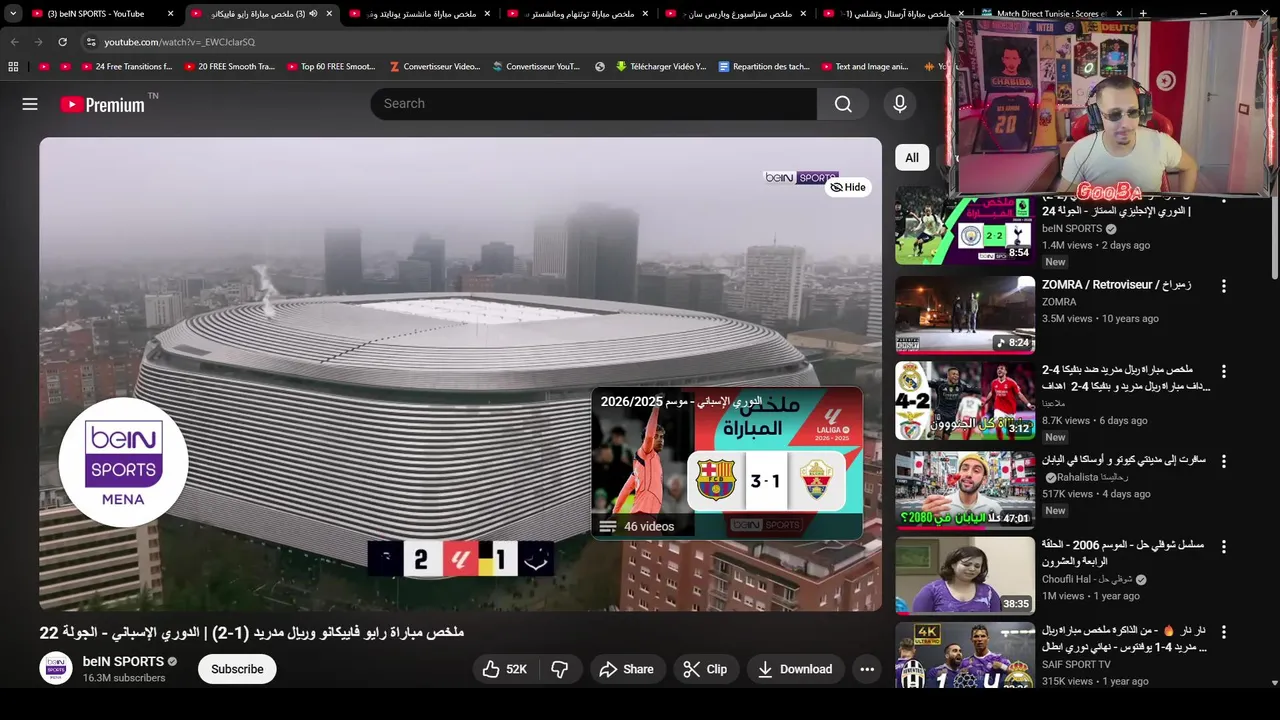Open beIN SPORTS MENA circular end card
Image resolution: width=1280 pixels, height=720 pixels.
tap(123, 461)
